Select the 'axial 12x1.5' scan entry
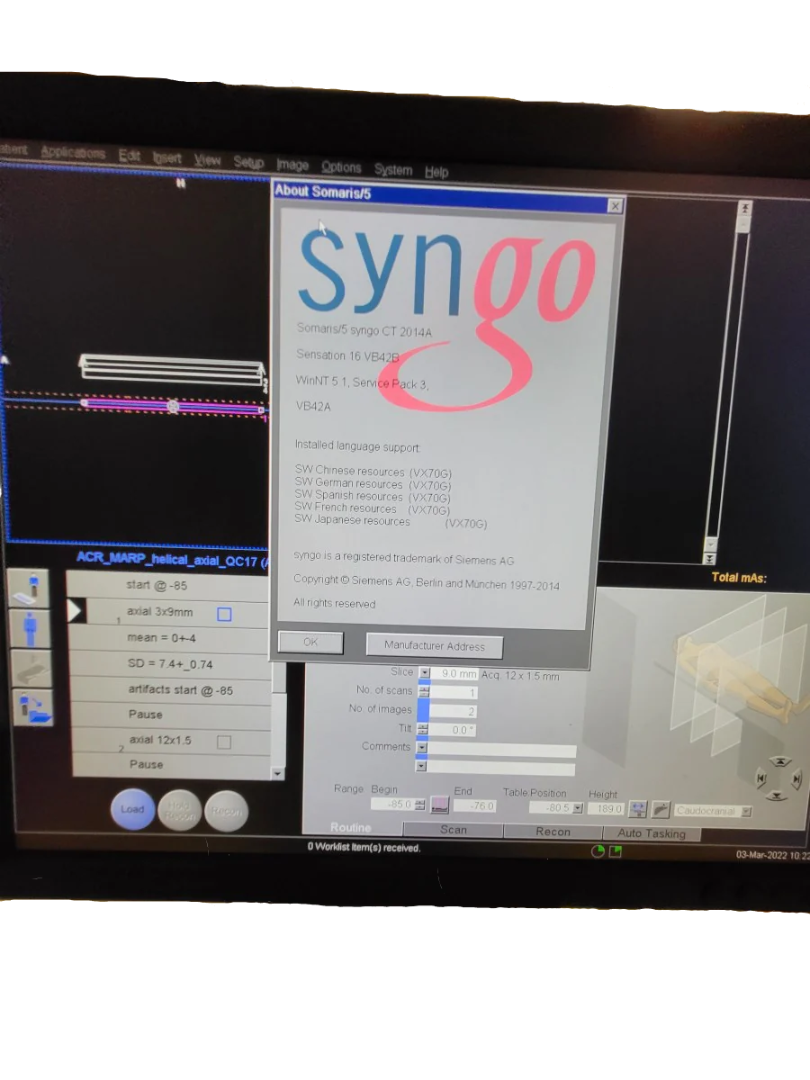The width and height of the screenshot is (810, 1080). click(172, 741)
